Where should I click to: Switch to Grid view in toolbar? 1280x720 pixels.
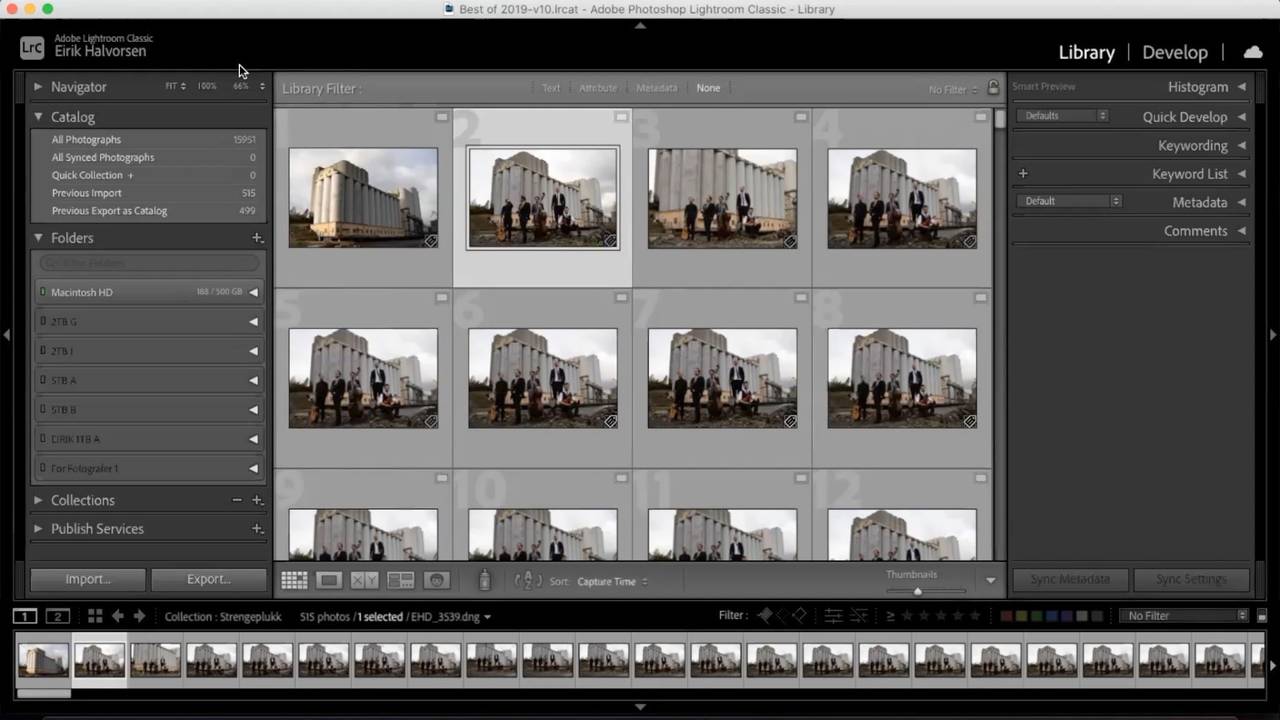294,580
